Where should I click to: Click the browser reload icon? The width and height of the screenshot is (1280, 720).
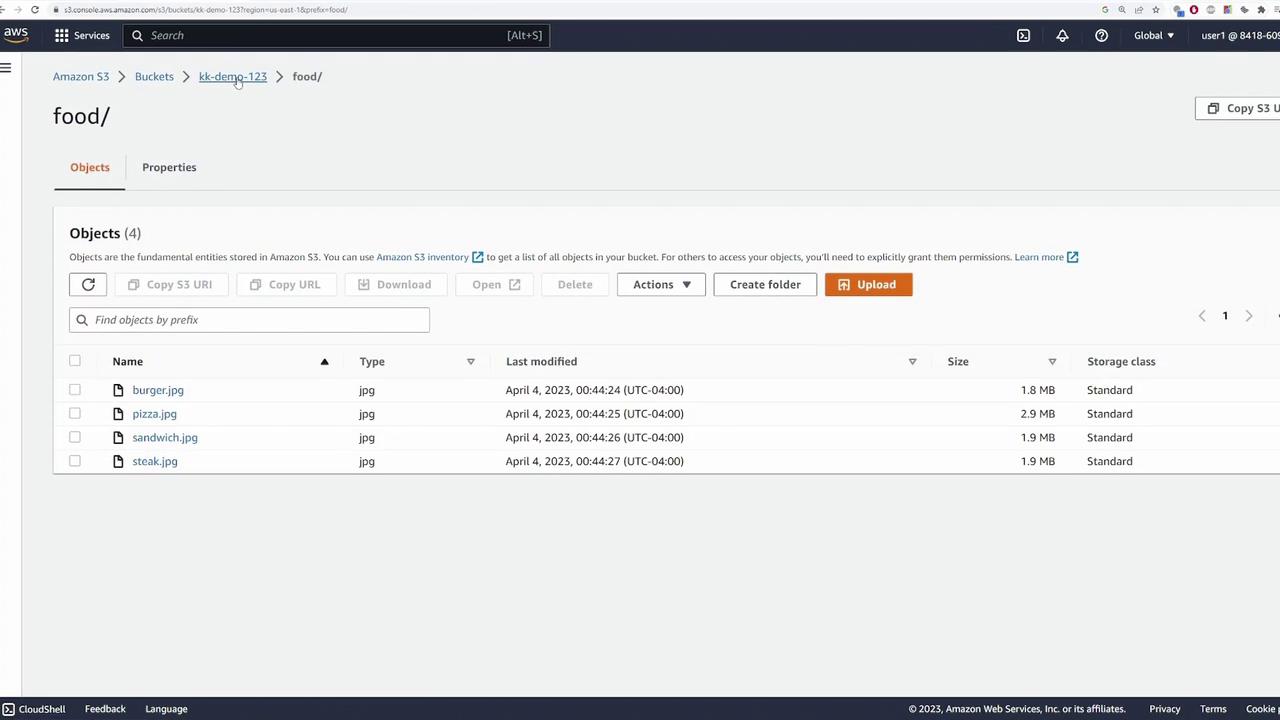[35, 9]
